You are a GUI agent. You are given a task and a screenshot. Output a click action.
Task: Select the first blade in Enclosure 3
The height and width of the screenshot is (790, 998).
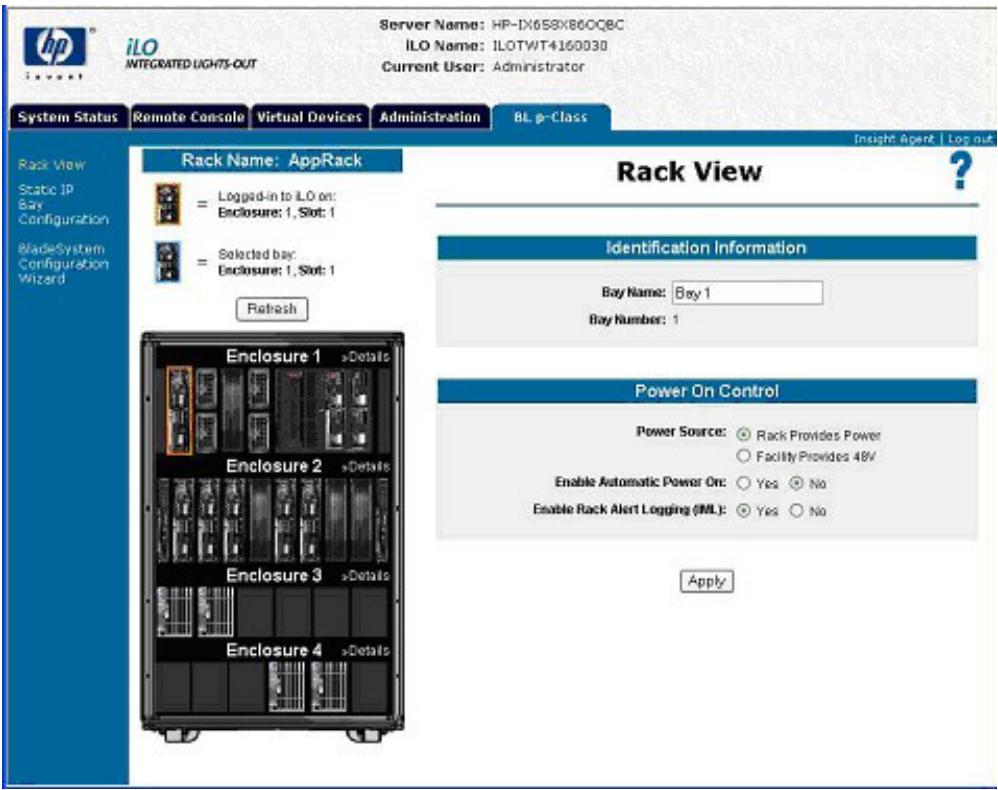(174, 611)
